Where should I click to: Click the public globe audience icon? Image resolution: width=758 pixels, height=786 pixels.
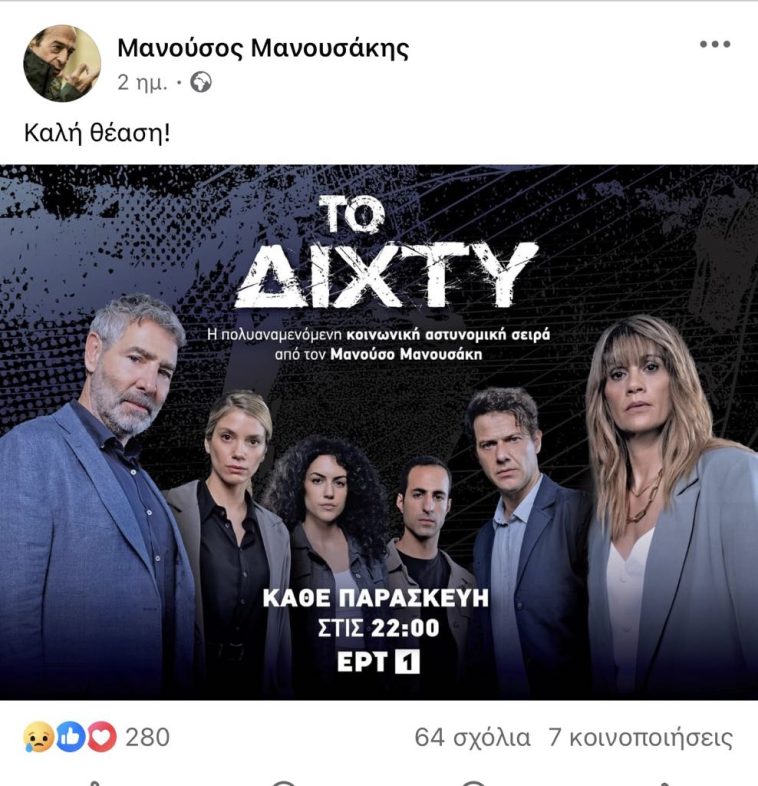201,83
